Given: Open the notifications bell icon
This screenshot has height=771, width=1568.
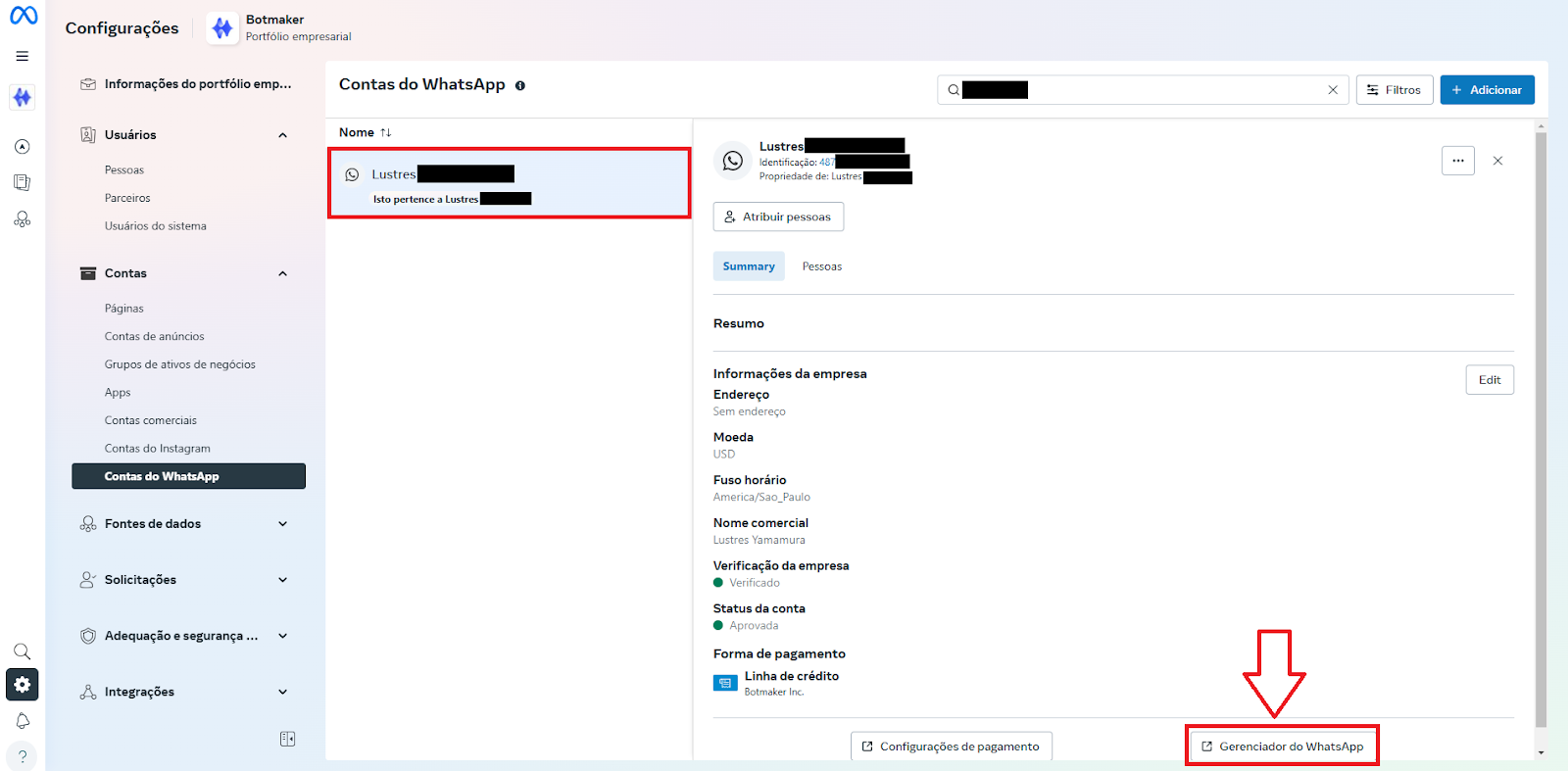Looking at the screenshot, I should point(22,721).
